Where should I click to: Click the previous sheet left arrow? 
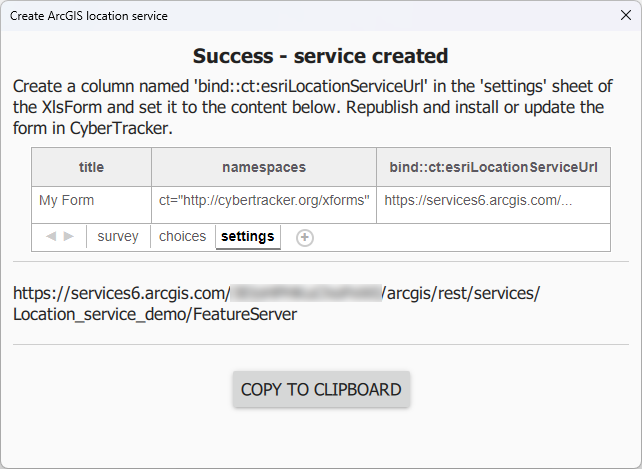51,237
